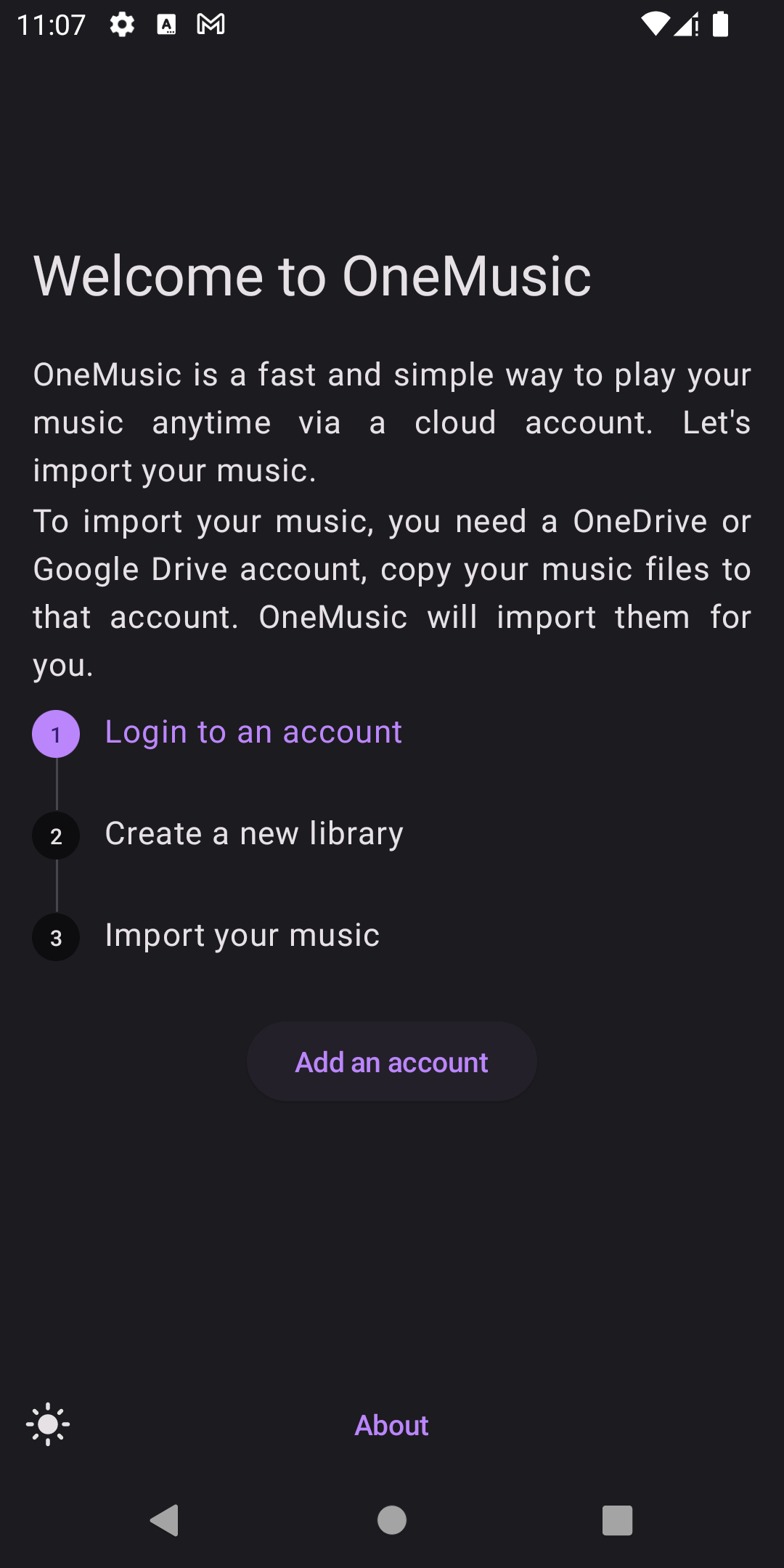Tap the Create a new library step
Screen dimensions: 784x1568
(254, 833)
